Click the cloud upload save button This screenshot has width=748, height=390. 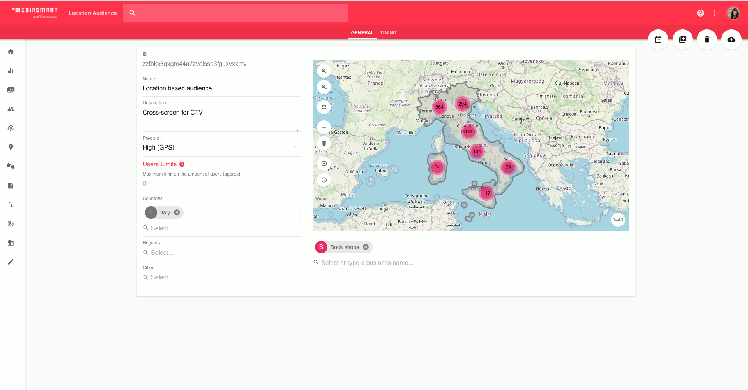731,40
